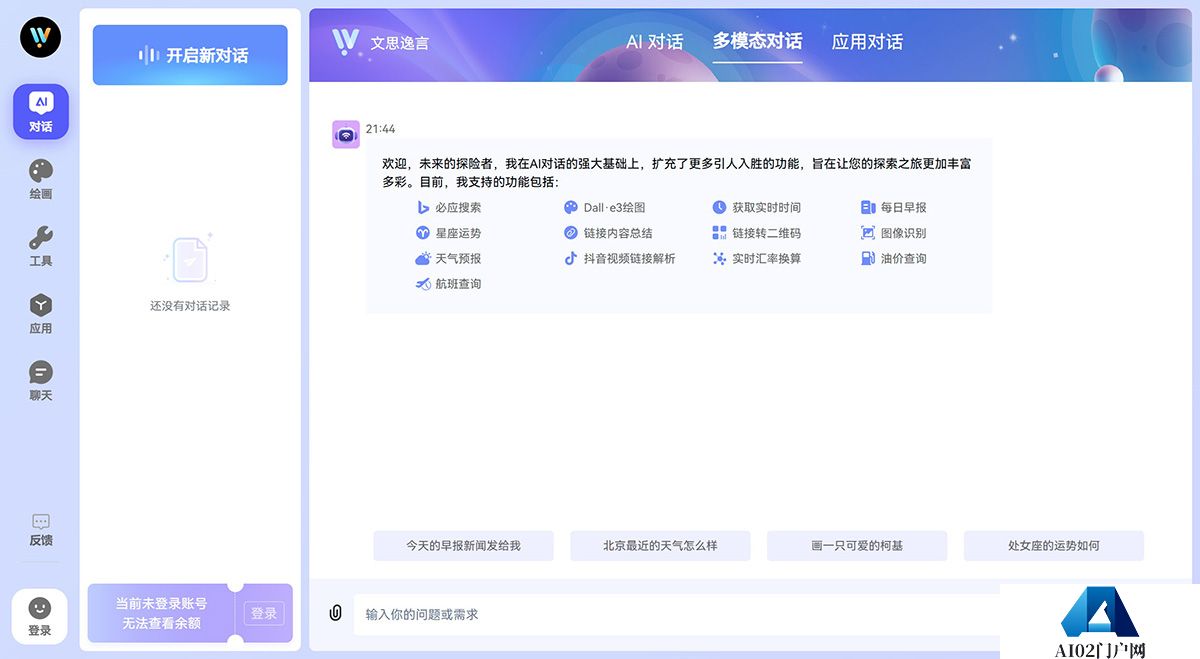
Task: Click the 21:44 message timestamp
Action: [380, 129]
